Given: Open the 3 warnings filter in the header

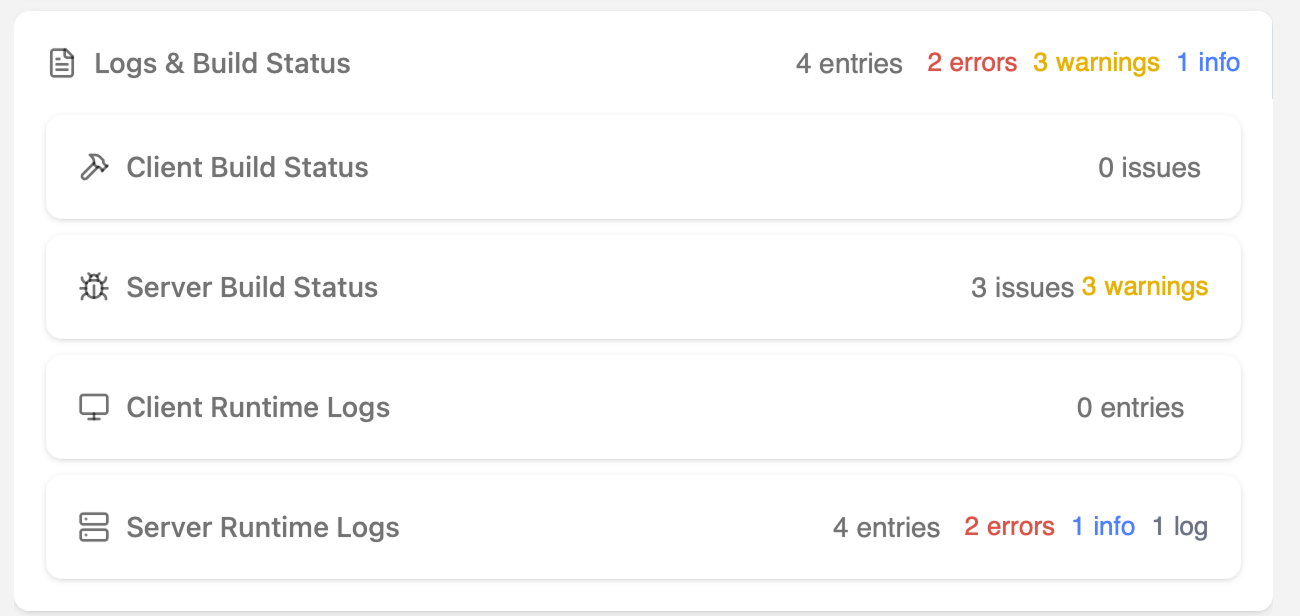Looking at the screenshot, I should [1095, 62].
